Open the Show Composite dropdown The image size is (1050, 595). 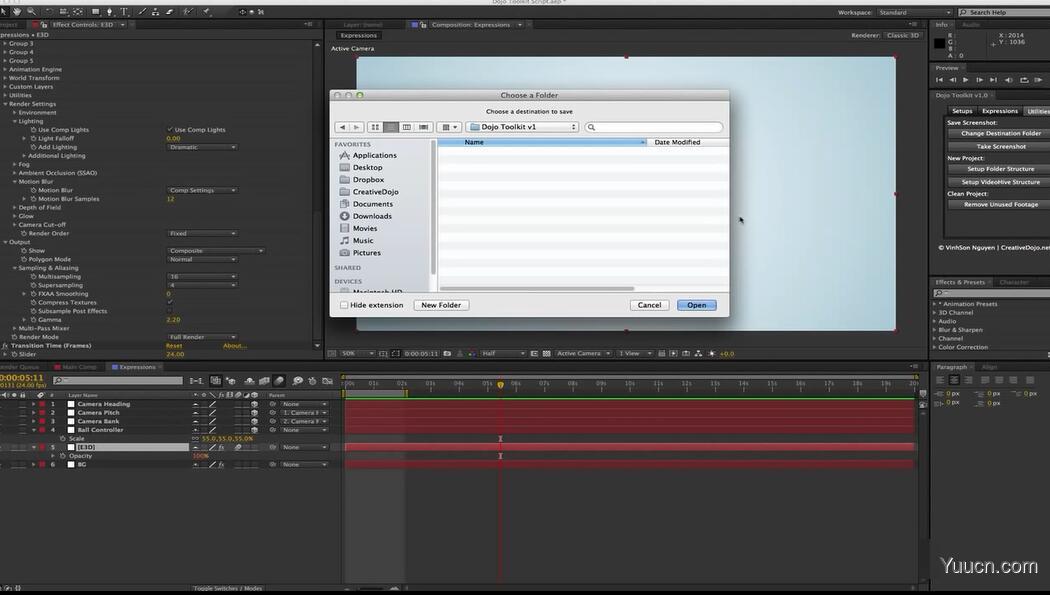pos(215,251)
